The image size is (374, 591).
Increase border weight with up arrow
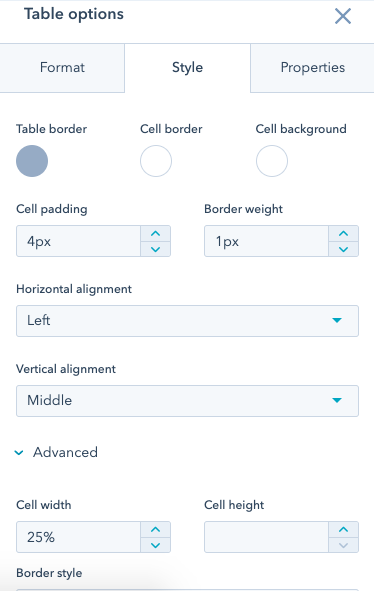[343, 234]
